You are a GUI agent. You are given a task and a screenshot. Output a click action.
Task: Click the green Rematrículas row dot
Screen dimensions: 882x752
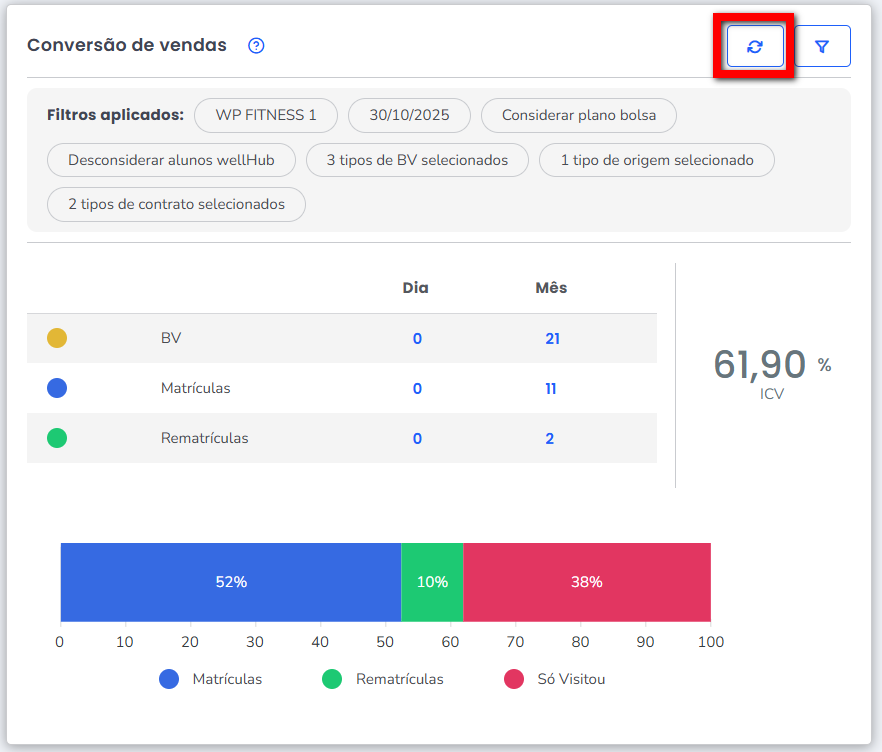point(57,438)
